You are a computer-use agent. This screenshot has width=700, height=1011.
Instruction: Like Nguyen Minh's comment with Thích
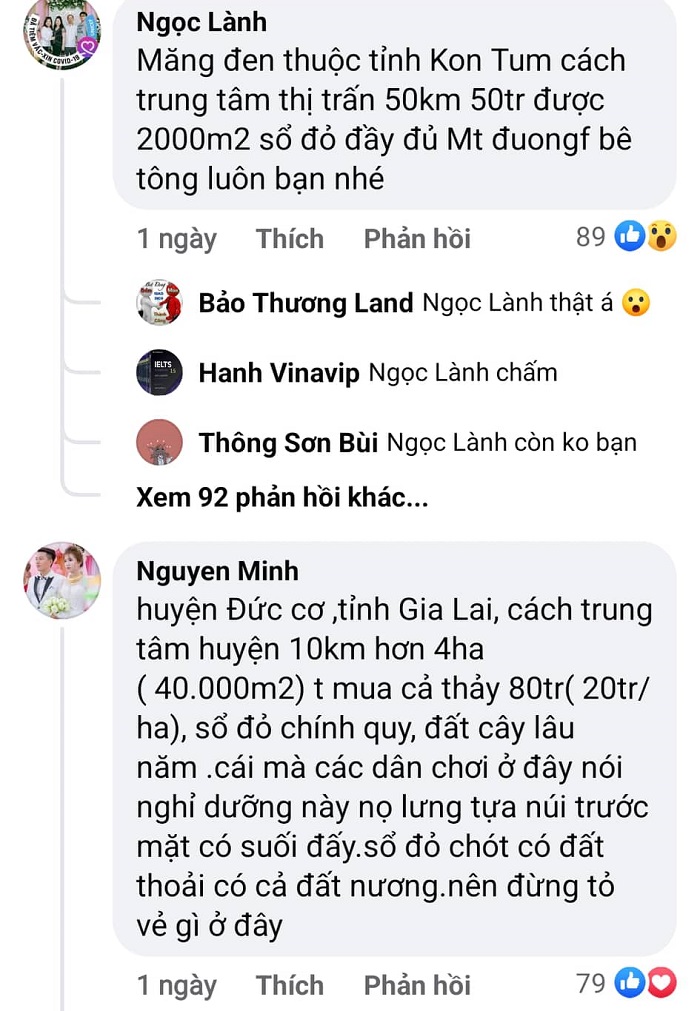point(289,985)
